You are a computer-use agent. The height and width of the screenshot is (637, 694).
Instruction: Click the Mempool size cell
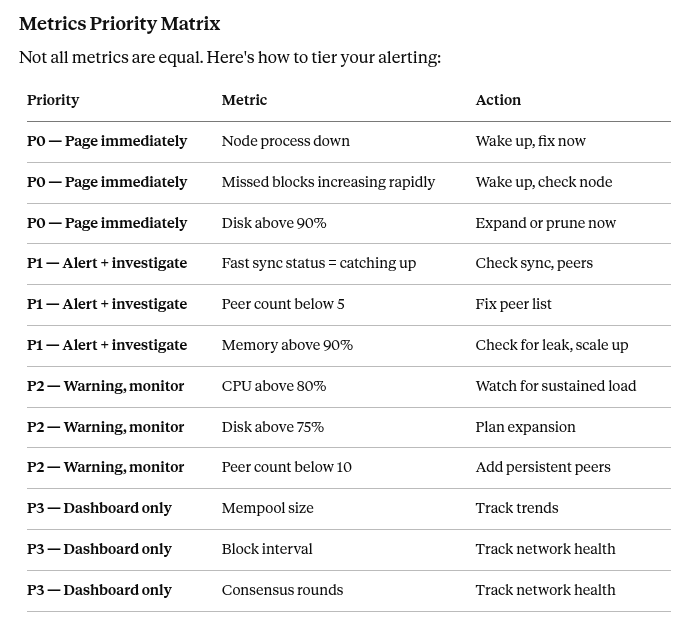(267, 508)
